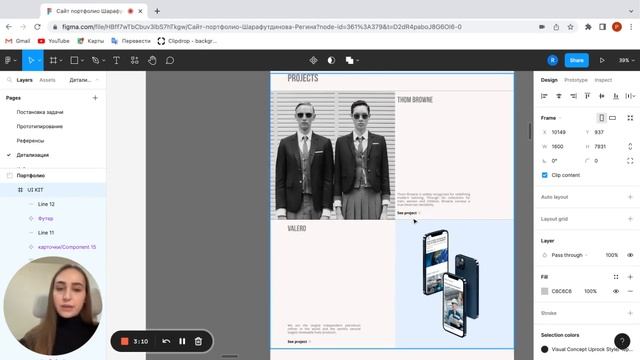Screen dimensions: 640x360
Task: Open the page dropdown Детали...
Action: [84, 80]
